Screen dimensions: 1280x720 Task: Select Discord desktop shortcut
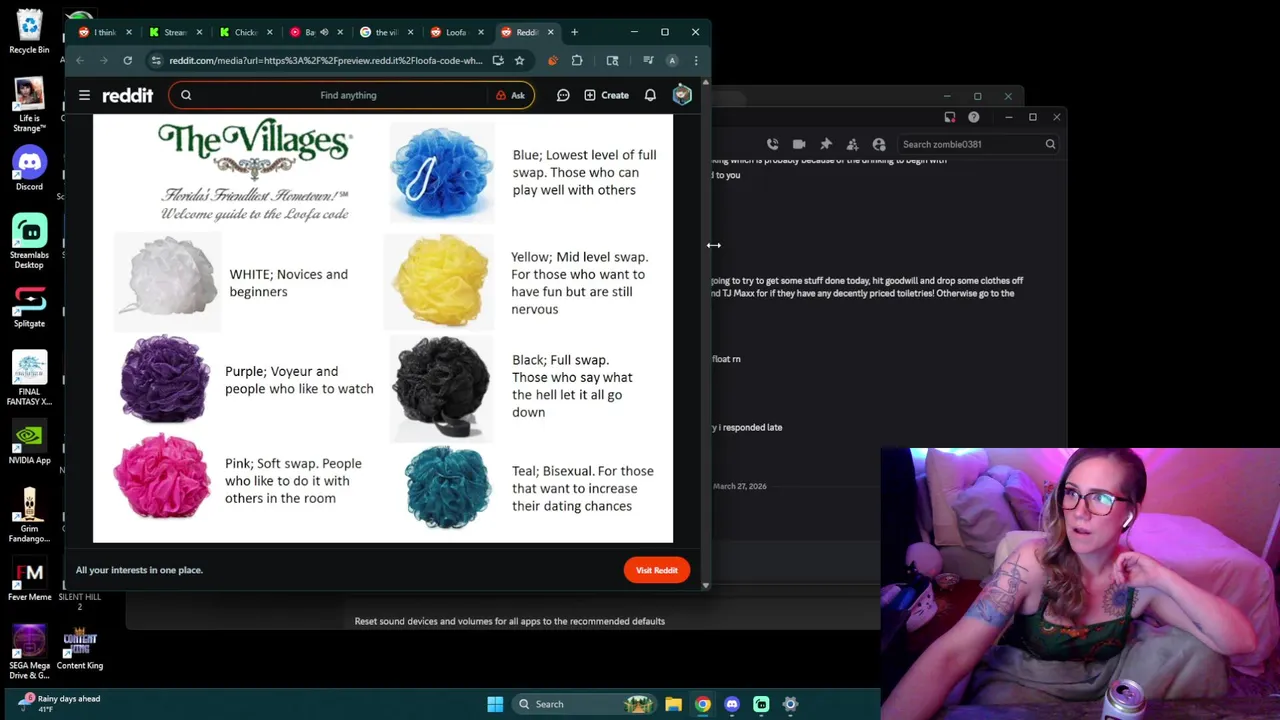tap(29, 168)
